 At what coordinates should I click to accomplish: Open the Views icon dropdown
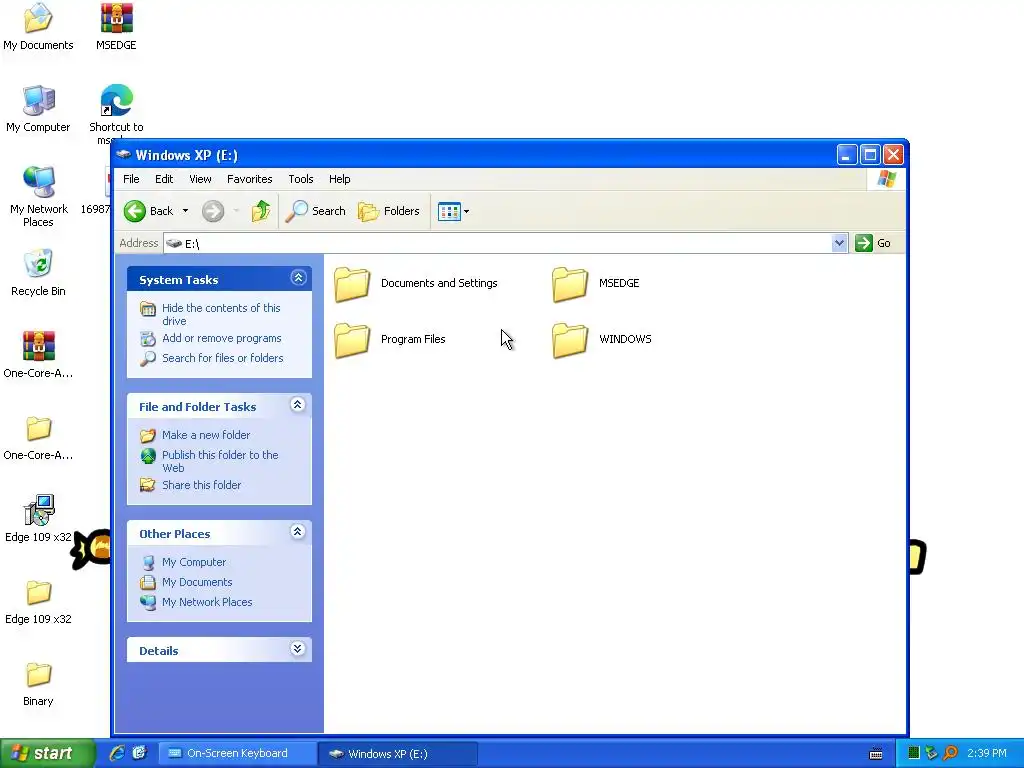pyautogui.click(x=453, y=211)
